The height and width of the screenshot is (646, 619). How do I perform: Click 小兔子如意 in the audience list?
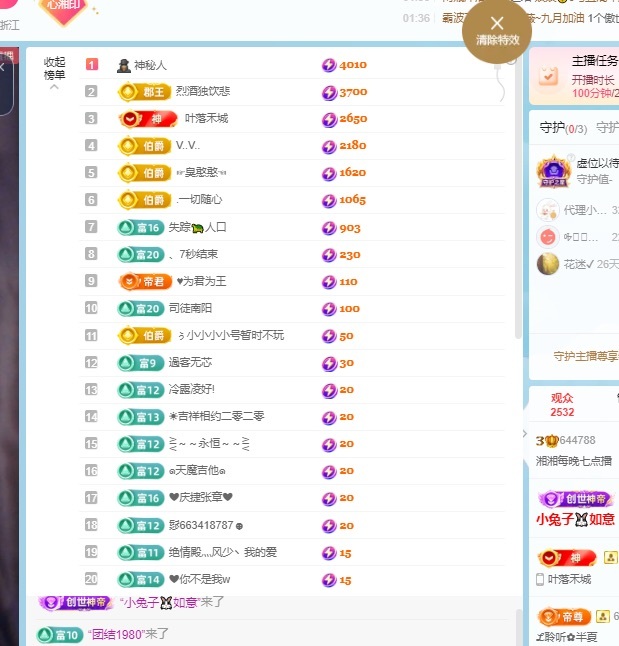tap(575, 520)
